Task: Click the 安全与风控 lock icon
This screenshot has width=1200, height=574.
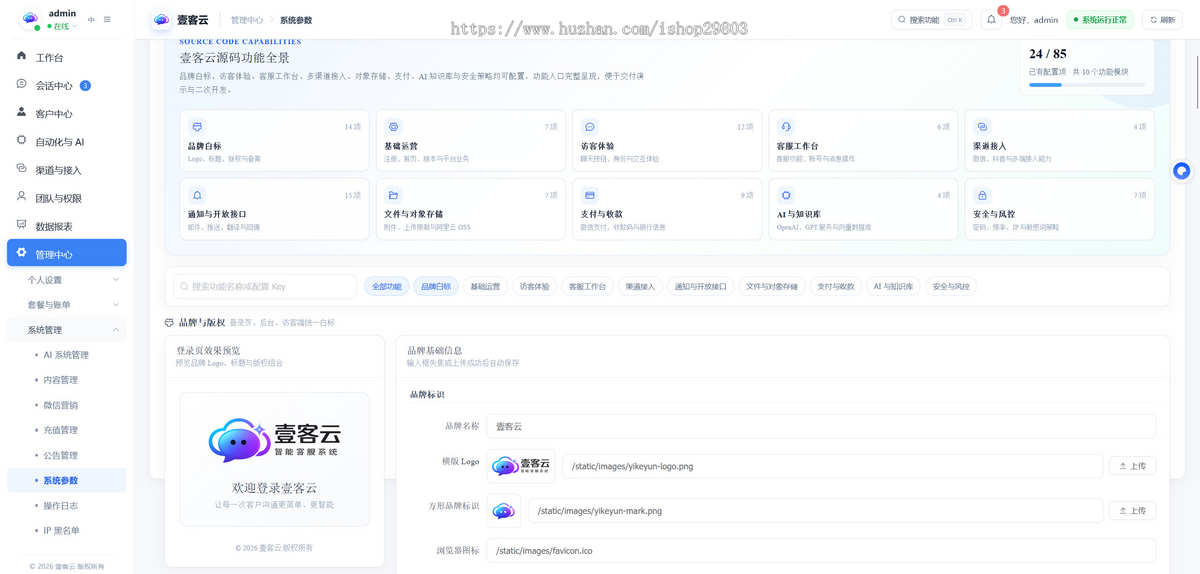Action: coord(982,195)
